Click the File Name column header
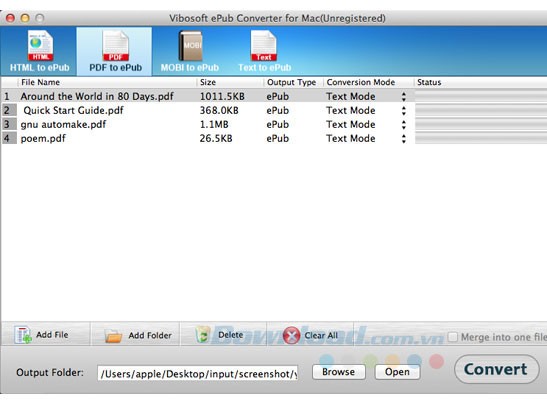 40,82
